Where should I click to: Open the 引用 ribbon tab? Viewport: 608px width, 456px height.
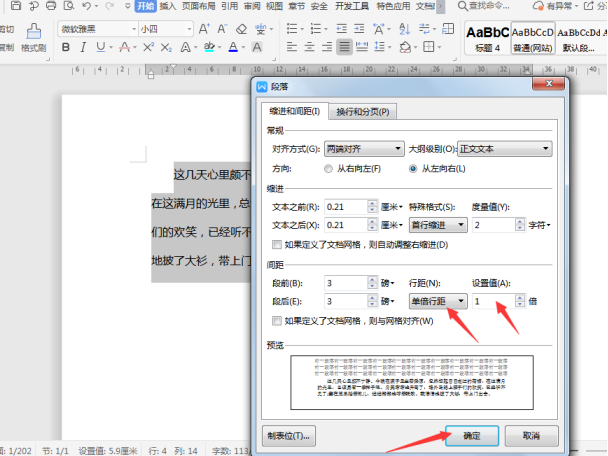click(x=230, y=6)
